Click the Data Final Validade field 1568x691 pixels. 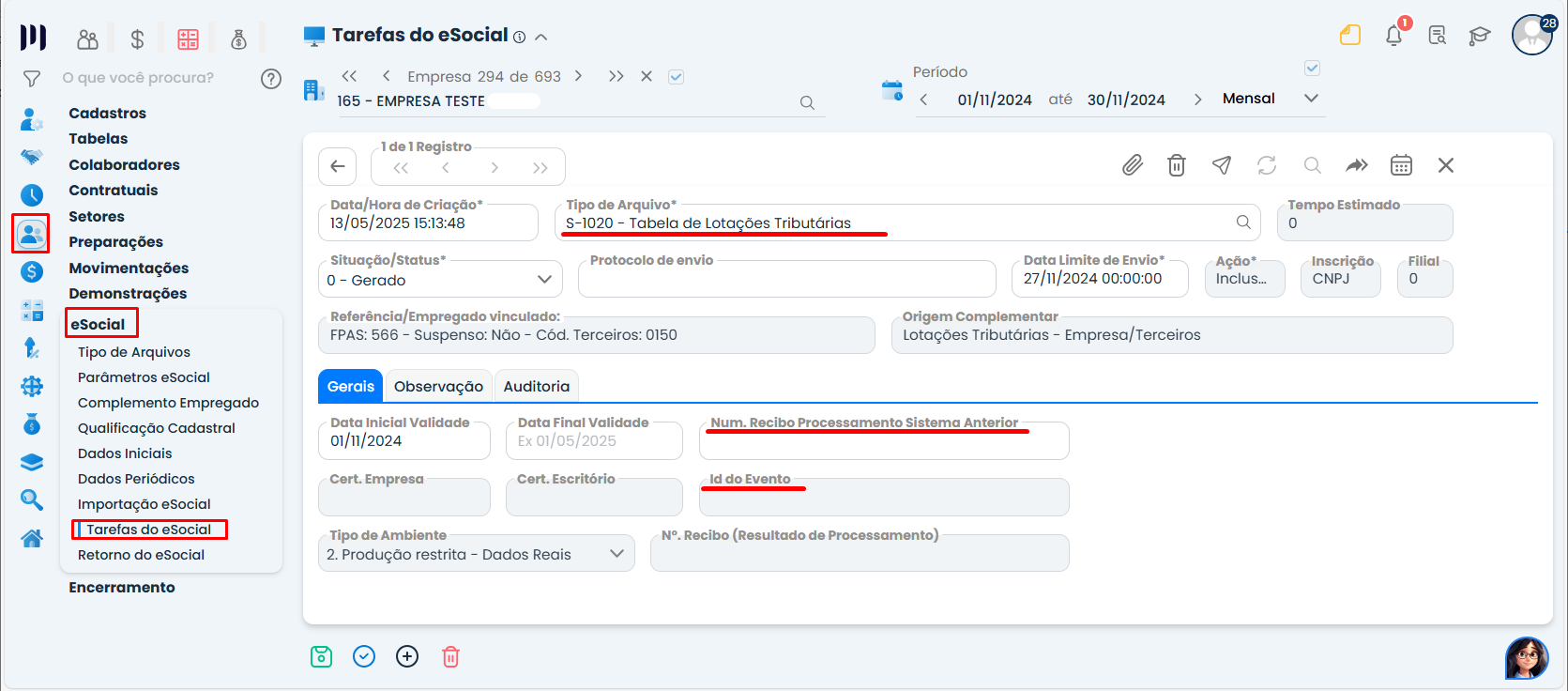594,440
